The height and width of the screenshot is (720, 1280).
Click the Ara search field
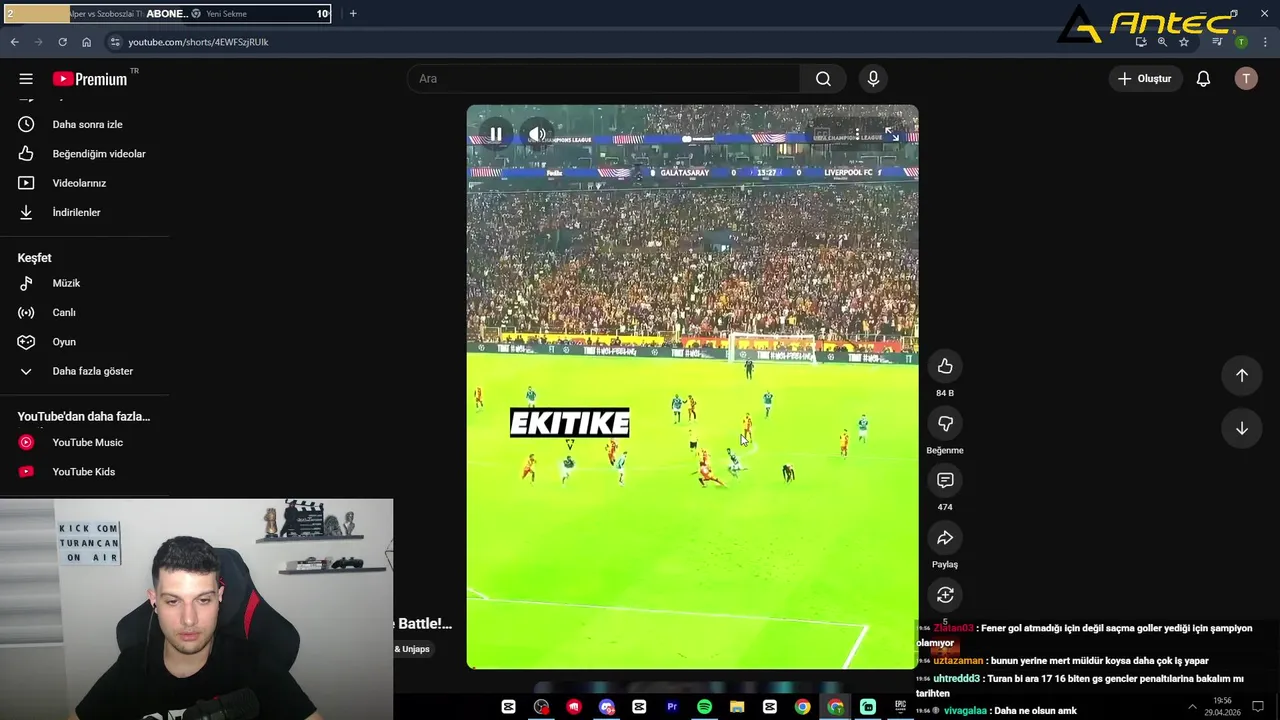(x=603, y=79)
